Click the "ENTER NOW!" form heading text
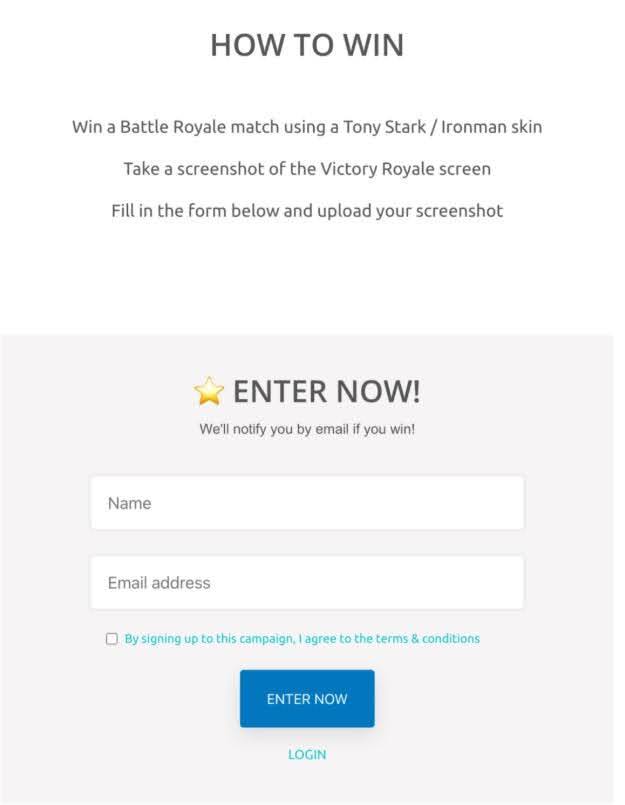 [326, 392]
